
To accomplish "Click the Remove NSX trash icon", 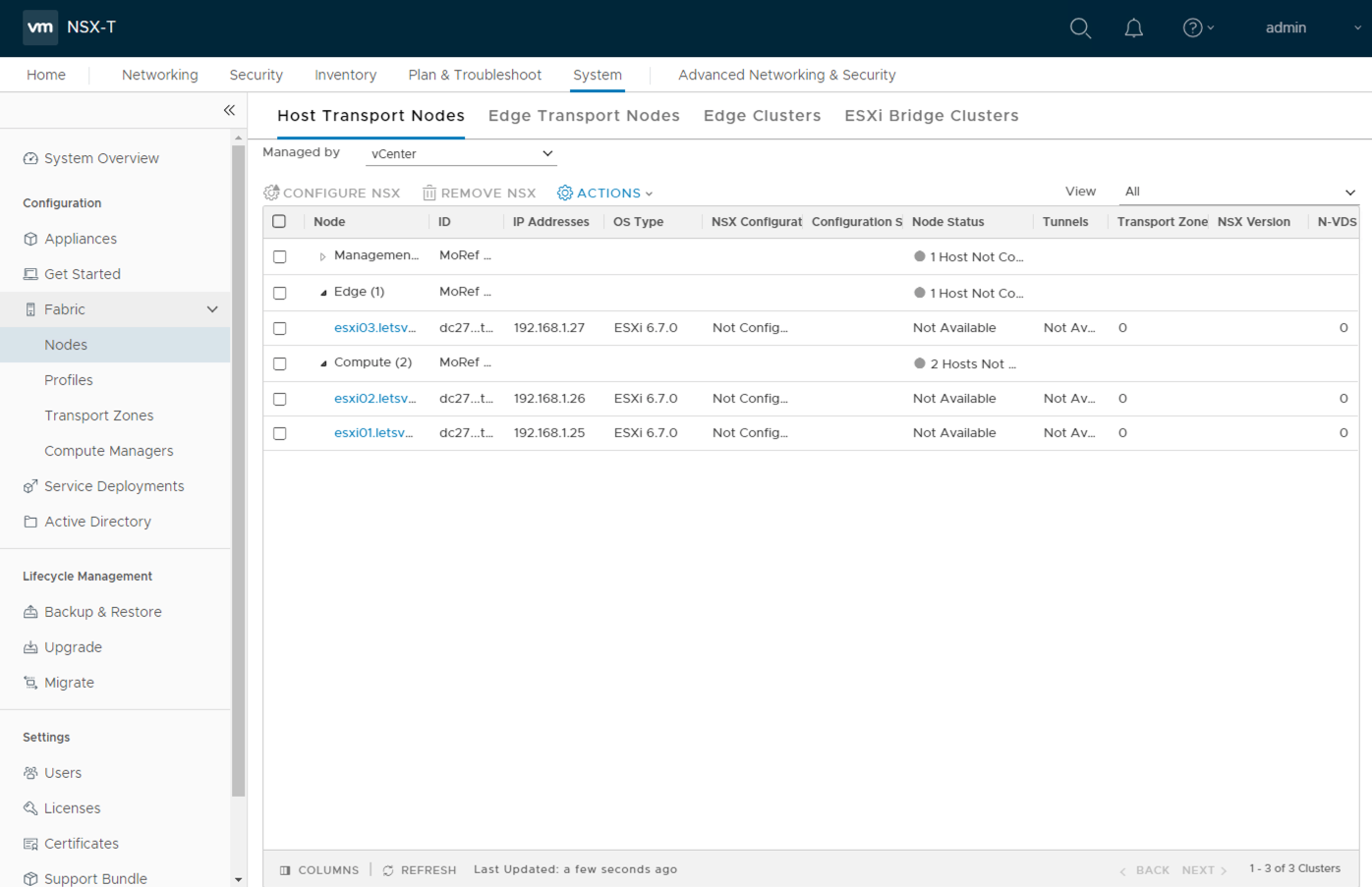I will coord(429,193).
